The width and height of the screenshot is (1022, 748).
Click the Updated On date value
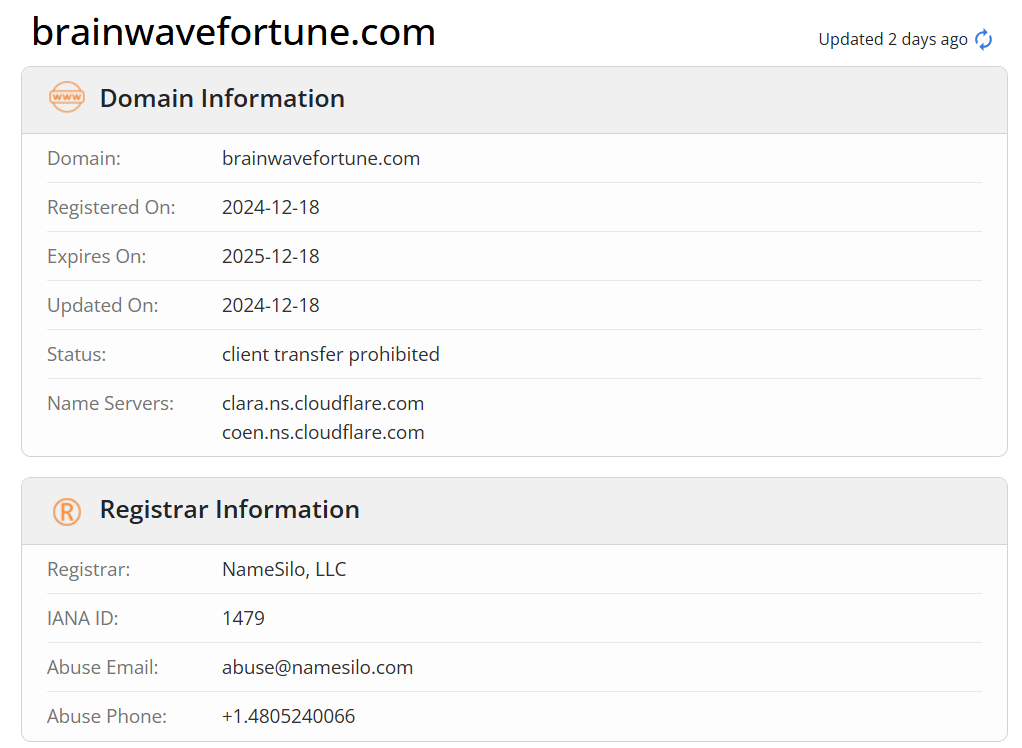(270, 305)
